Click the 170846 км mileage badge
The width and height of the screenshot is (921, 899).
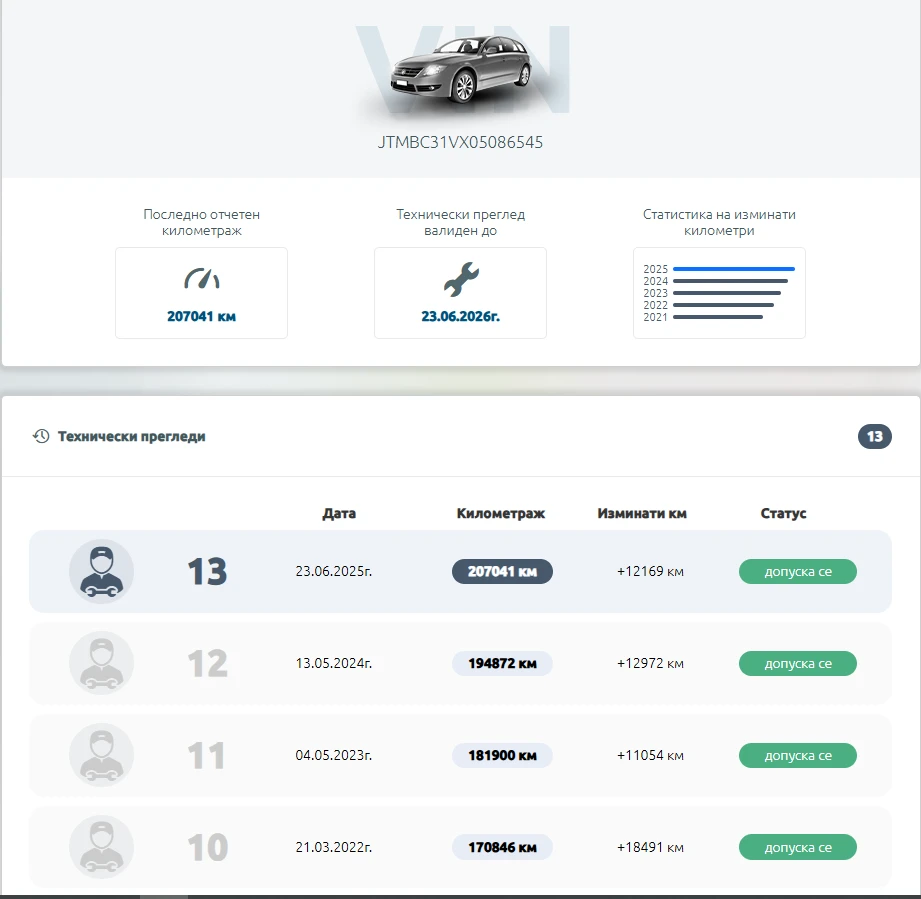tap(502, 847)
